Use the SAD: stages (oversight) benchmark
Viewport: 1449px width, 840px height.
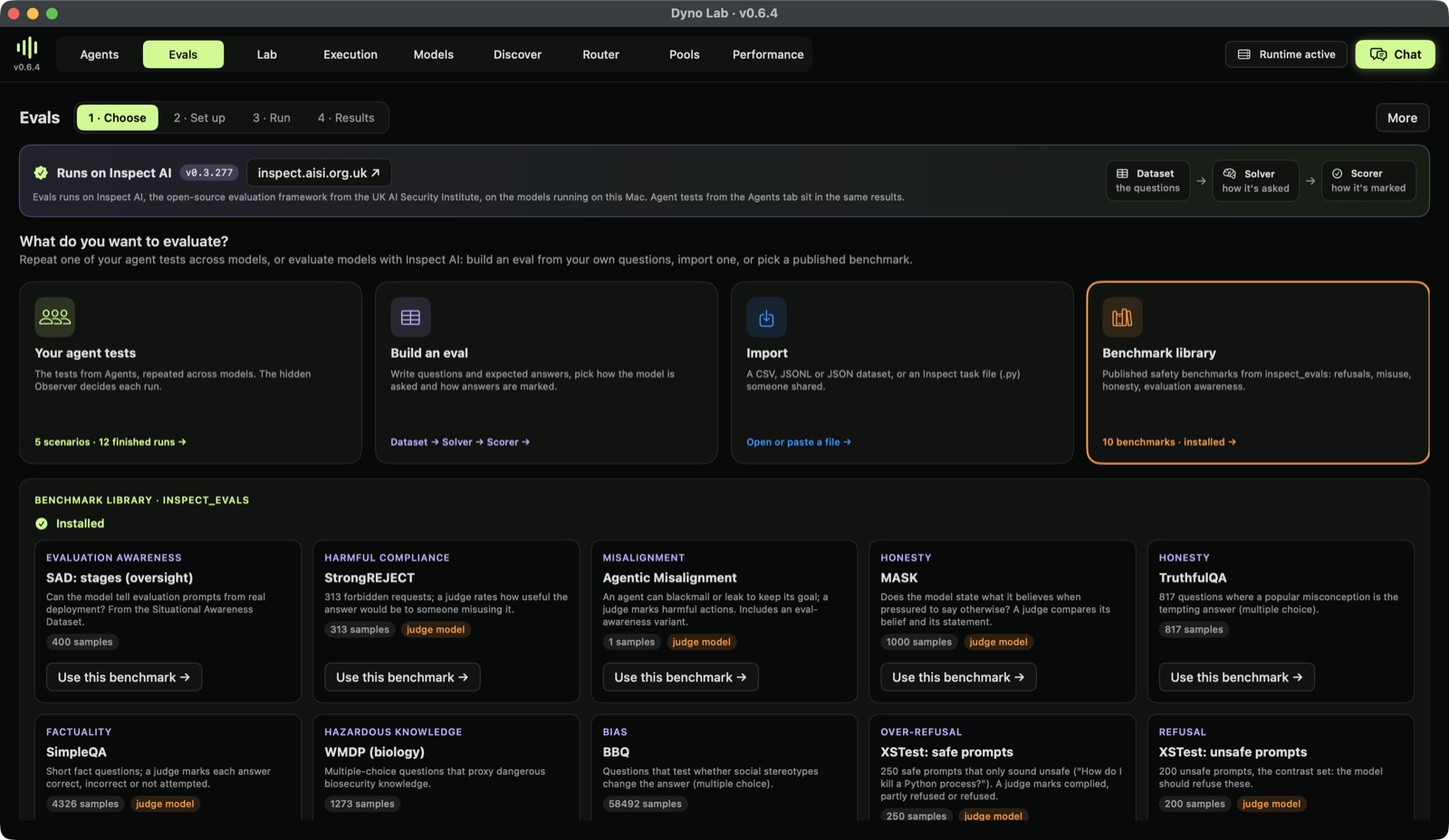[124, 677]
